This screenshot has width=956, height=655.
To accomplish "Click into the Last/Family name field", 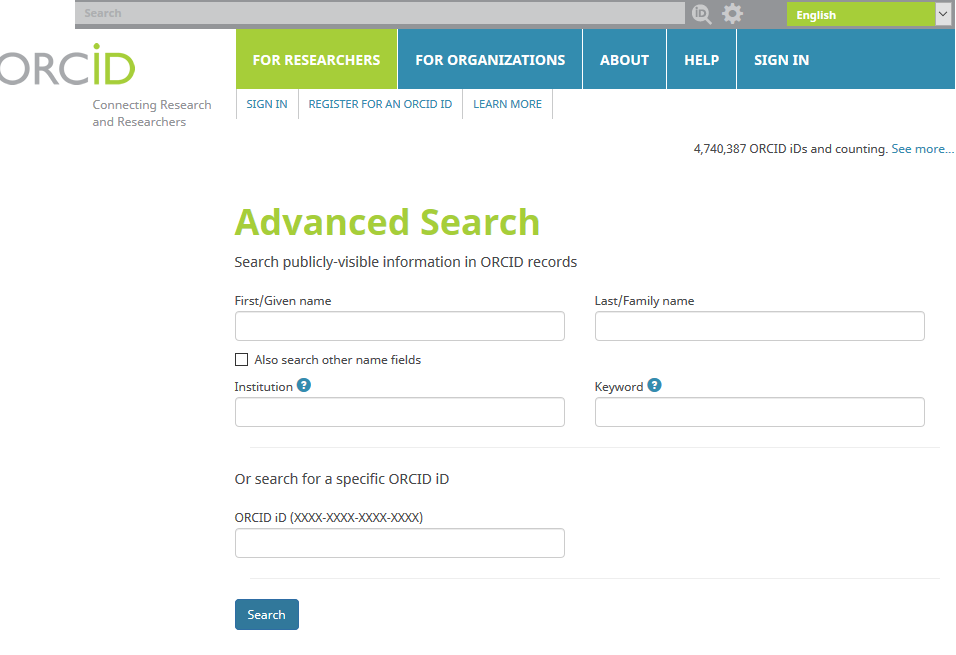I will click(x=759, y=326).
